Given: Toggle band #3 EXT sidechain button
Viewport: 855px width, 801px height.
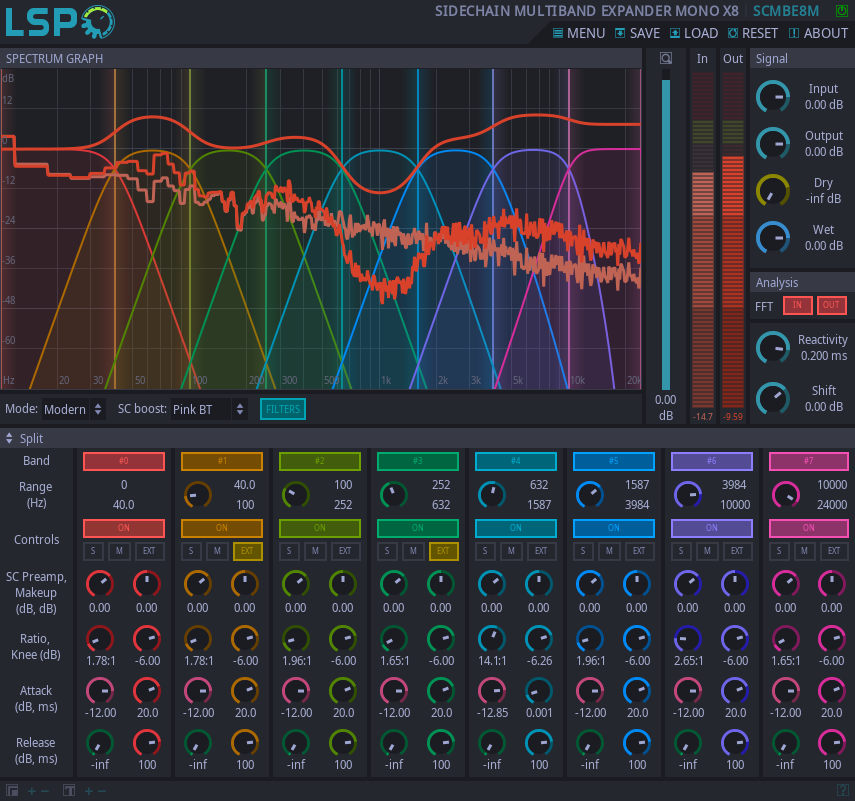Looking at the screenshot, I should point(443,551).
